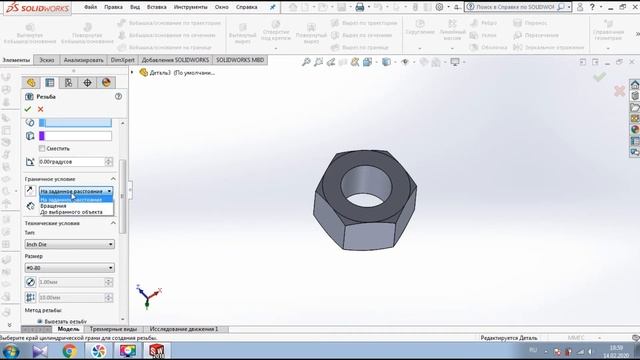Click the user login icon
Image resolution: width=640 pixels, height=360 pixels.
tap(580, 7)
